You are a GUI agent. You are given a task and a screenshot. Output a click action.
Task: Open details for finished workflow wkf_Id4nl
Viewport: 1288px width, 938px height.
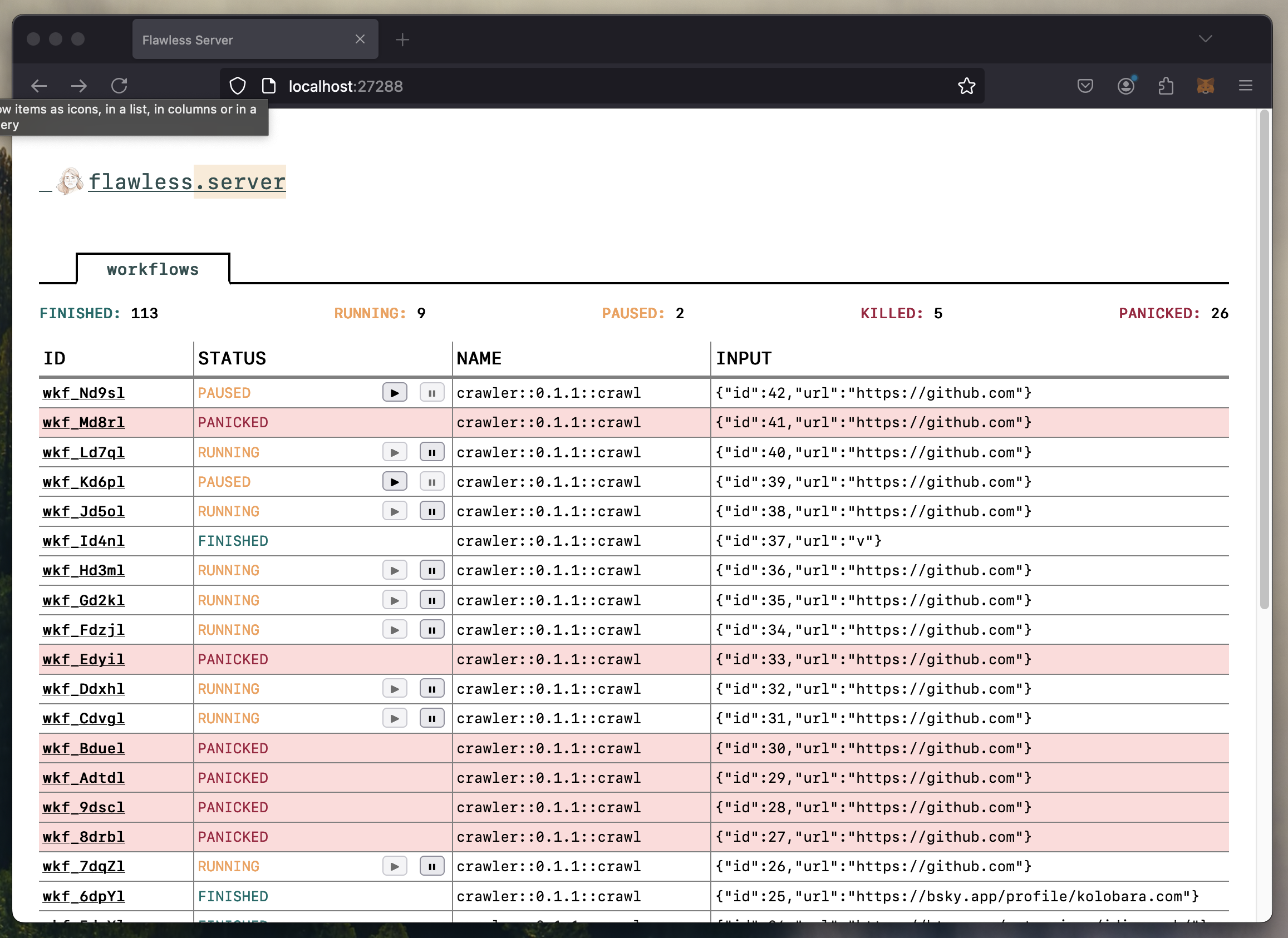(x=83, y=541)
